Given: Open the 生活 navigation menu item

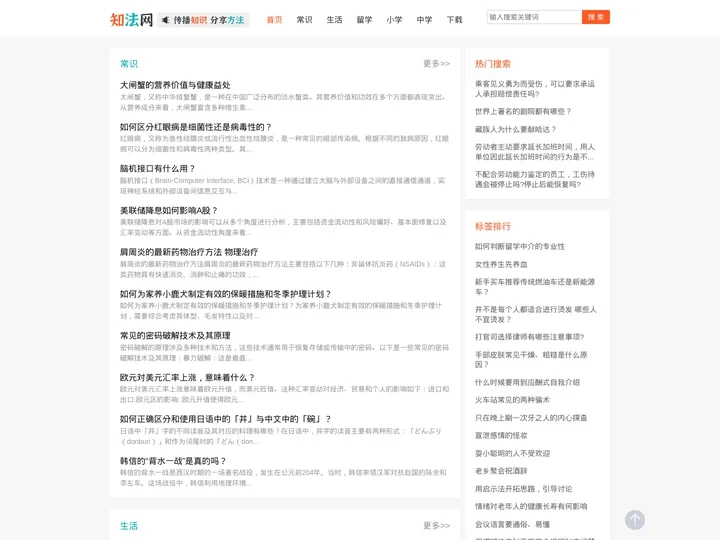Looking at the screenshot, I should [x=334, y=20].
